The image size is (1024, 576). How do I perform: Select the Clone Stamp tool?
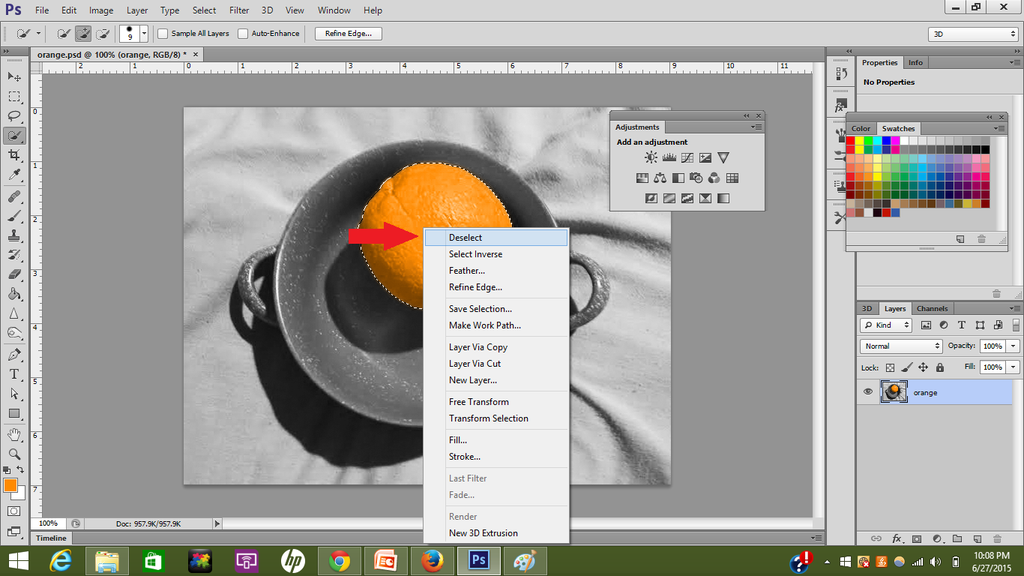click(x=15, y=235)
